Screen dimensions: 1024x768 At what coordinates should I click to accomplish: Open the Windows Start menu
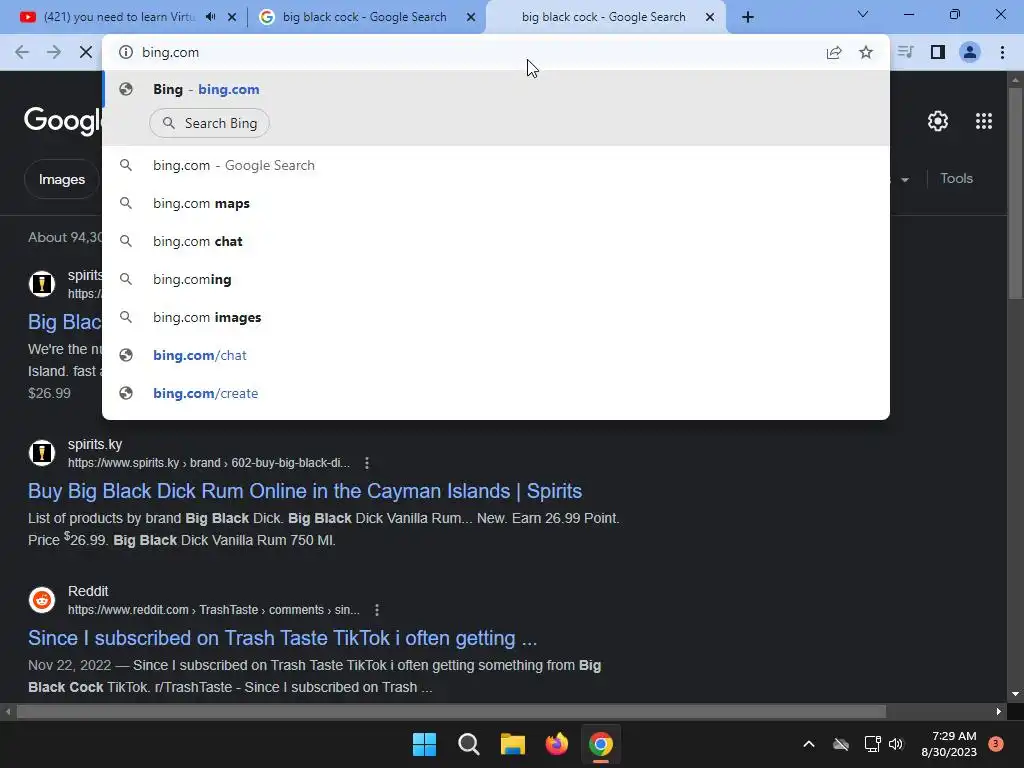click(424, 744)
